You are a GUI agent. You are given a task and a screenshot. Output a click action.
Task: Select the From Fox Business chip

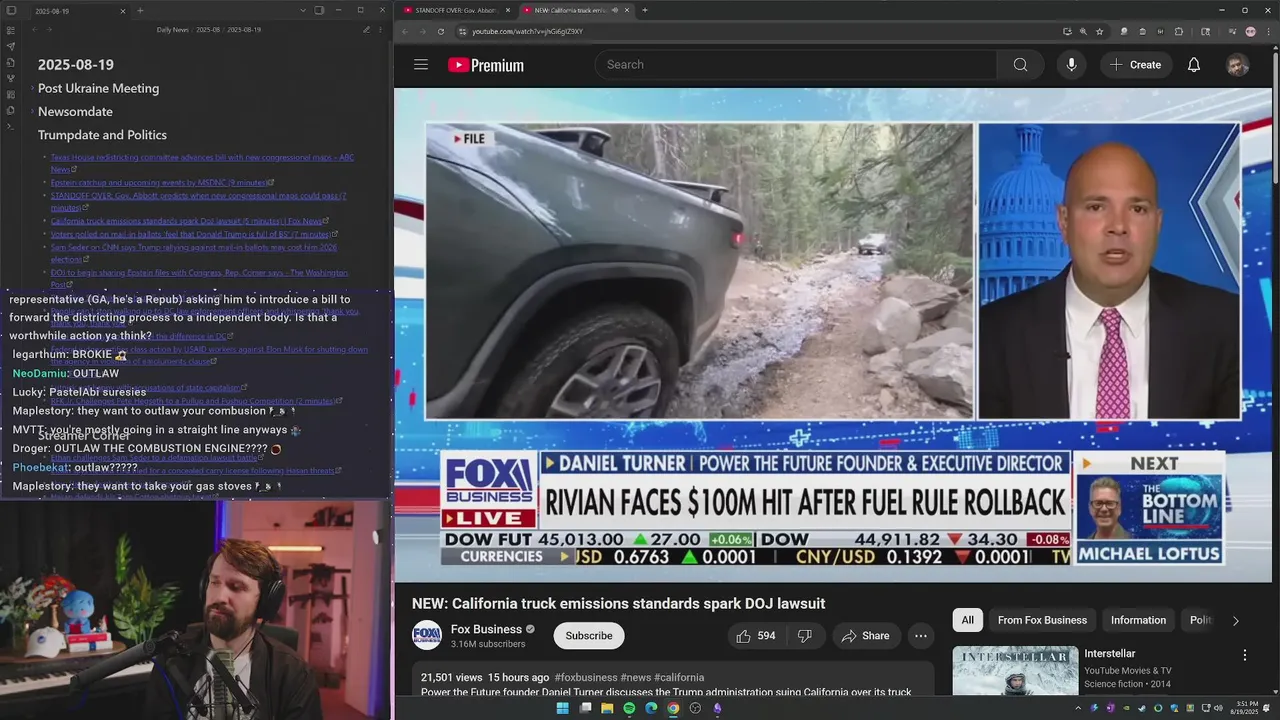click(1042, 620)
